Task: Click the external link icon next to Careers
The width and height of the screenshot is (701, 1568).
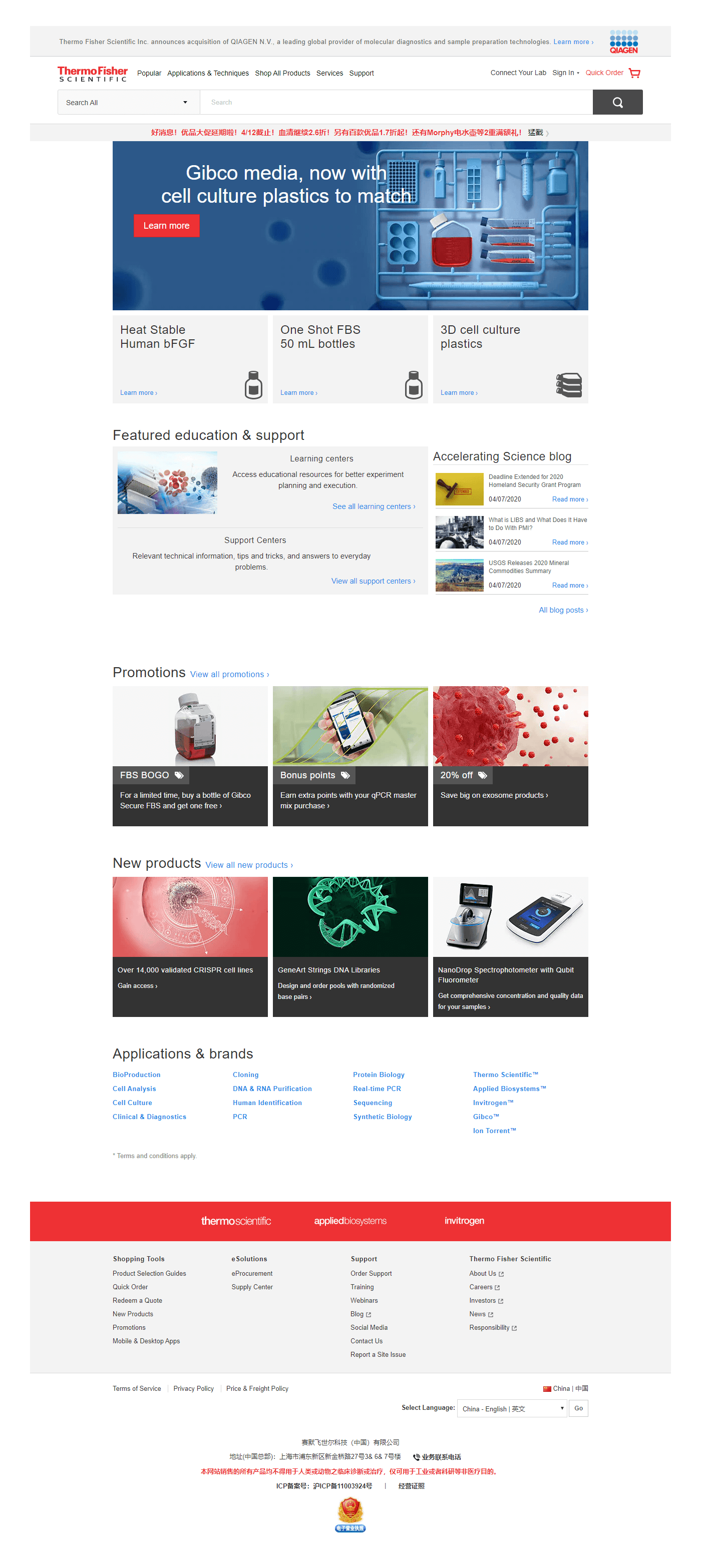Action: [x=497, y=1287]
